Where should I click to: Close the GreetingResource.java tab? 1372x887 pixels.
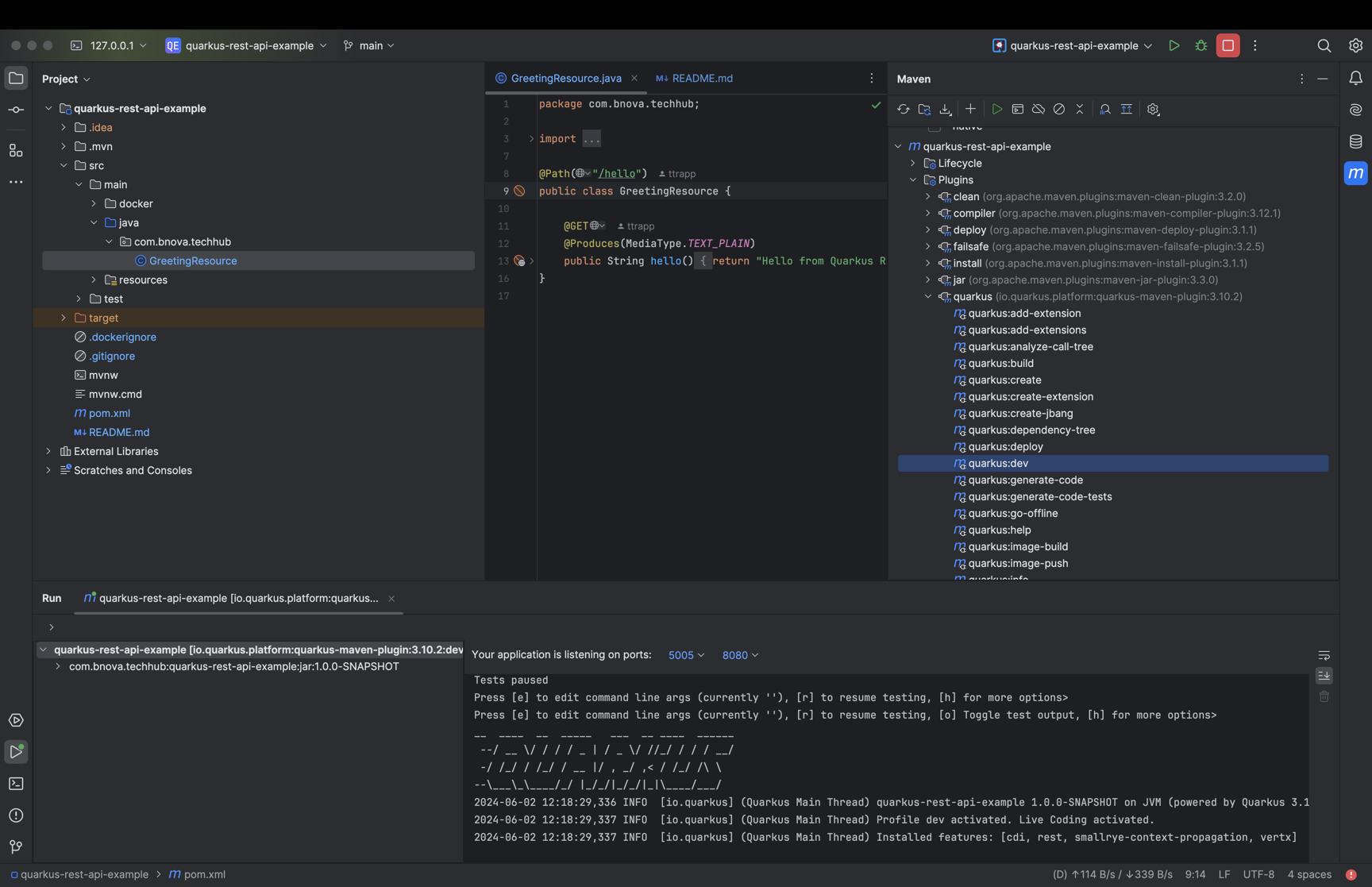(634, 79)
